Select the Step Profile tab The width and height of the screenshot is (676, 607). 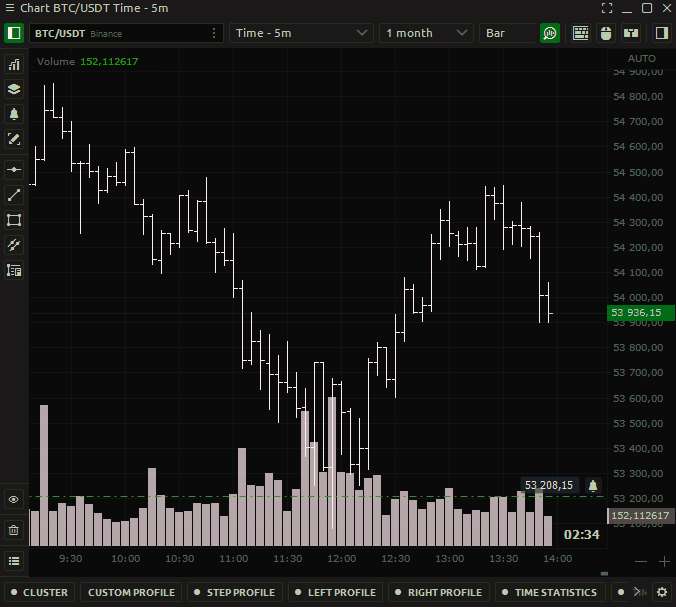click(234, 592)
